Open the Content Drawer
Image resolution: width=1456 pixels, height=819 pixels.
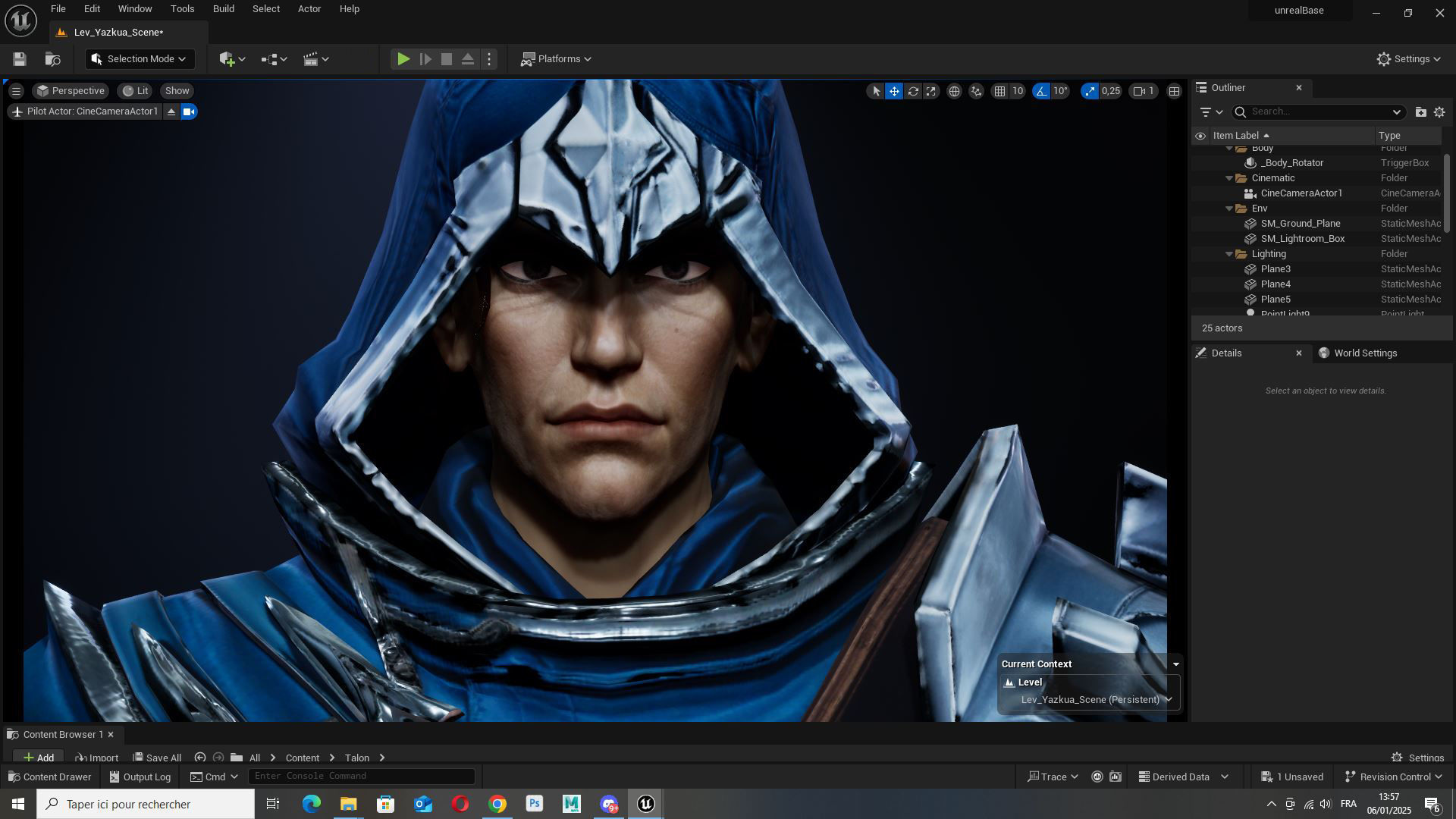click(x=50, y=777)
